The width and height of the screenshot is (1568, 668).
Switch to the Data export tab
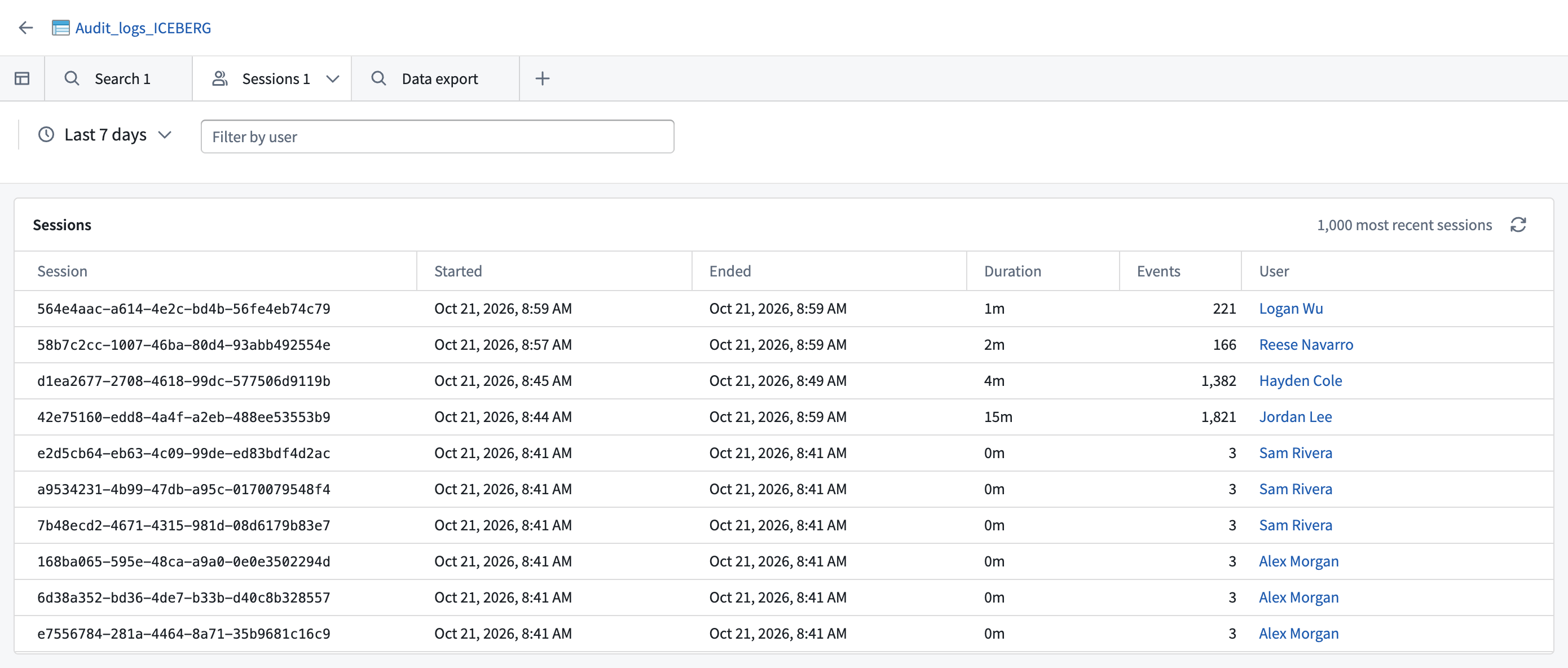435,78
